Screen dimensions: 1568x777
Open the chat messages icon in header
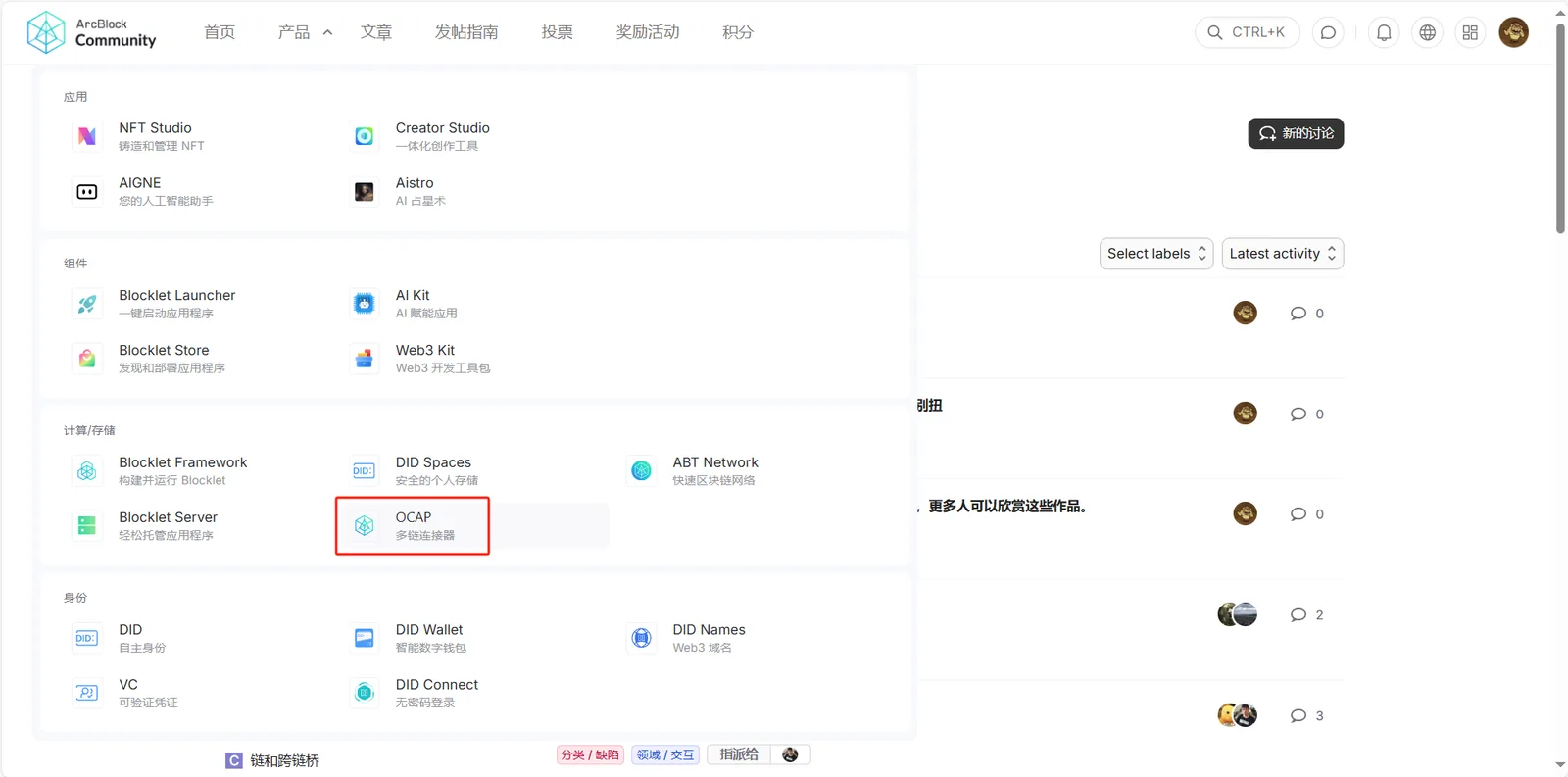(1328, 32)
